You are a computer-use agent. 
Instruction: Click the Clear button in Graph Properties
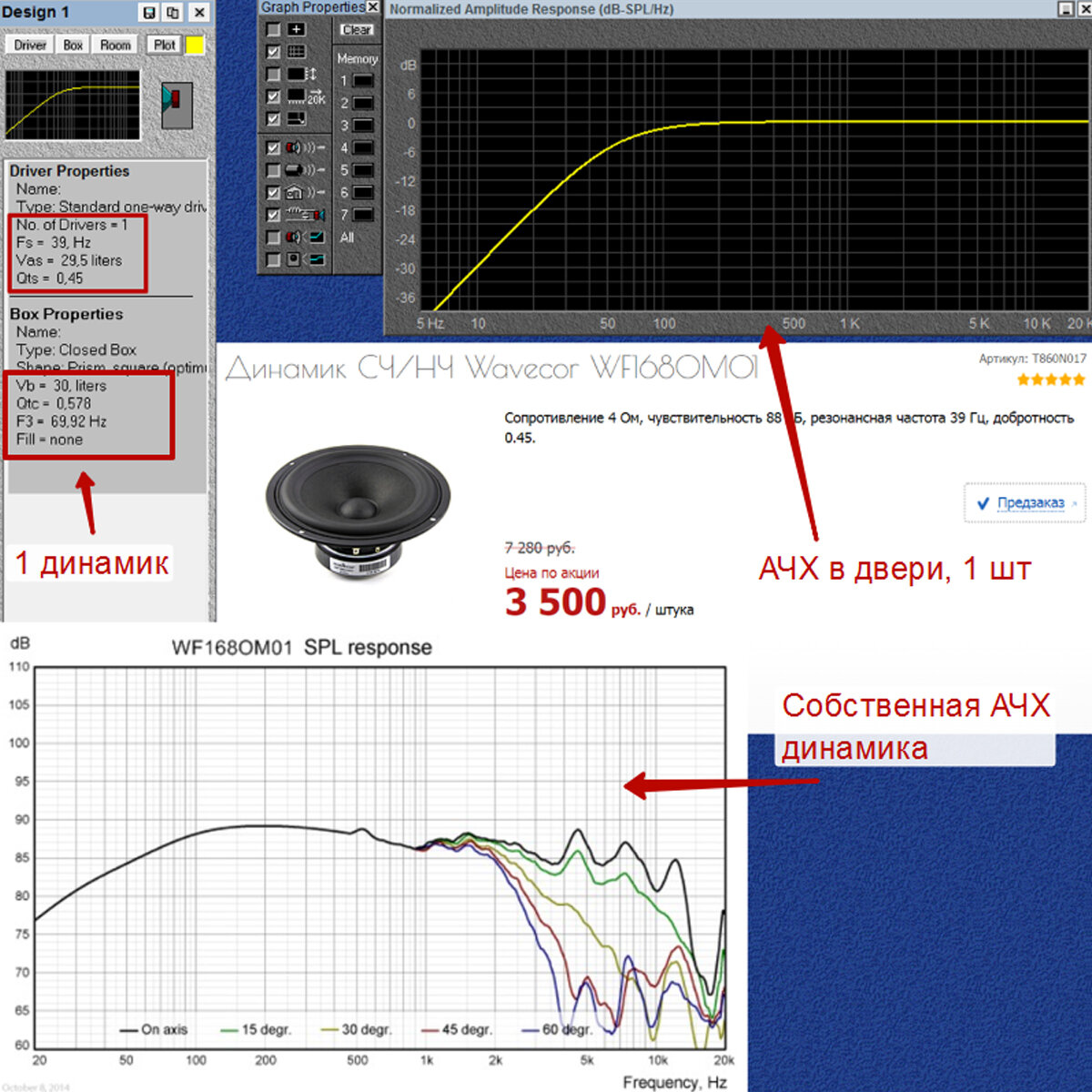point(357,30)
